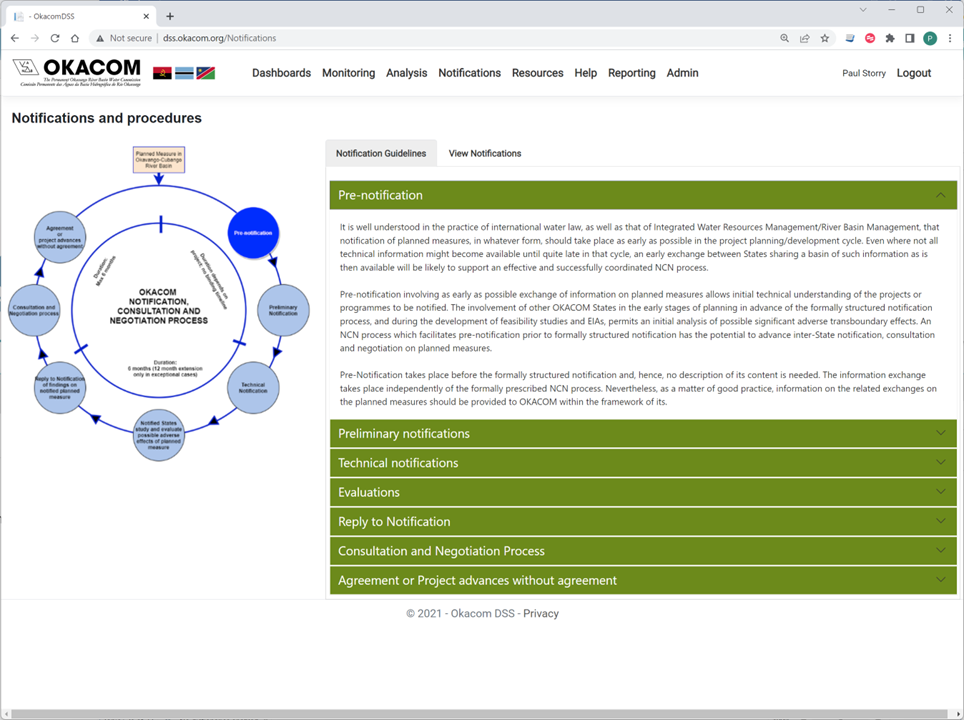Toggle the browser side panel
This screenshot has width=964, height=720.
[x=910, y=38]
